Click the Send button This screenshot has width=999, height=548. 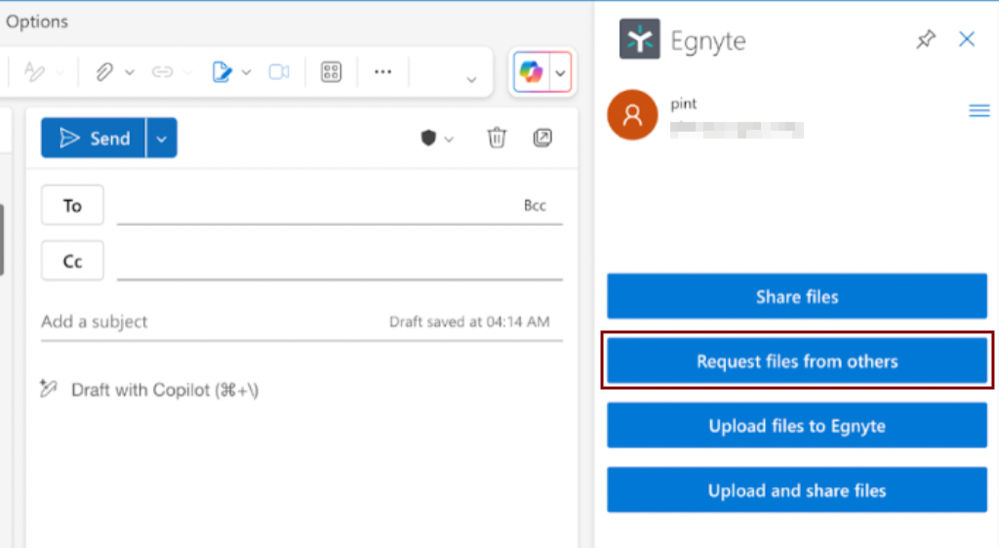pyautogui.click(x=94, y=138)
